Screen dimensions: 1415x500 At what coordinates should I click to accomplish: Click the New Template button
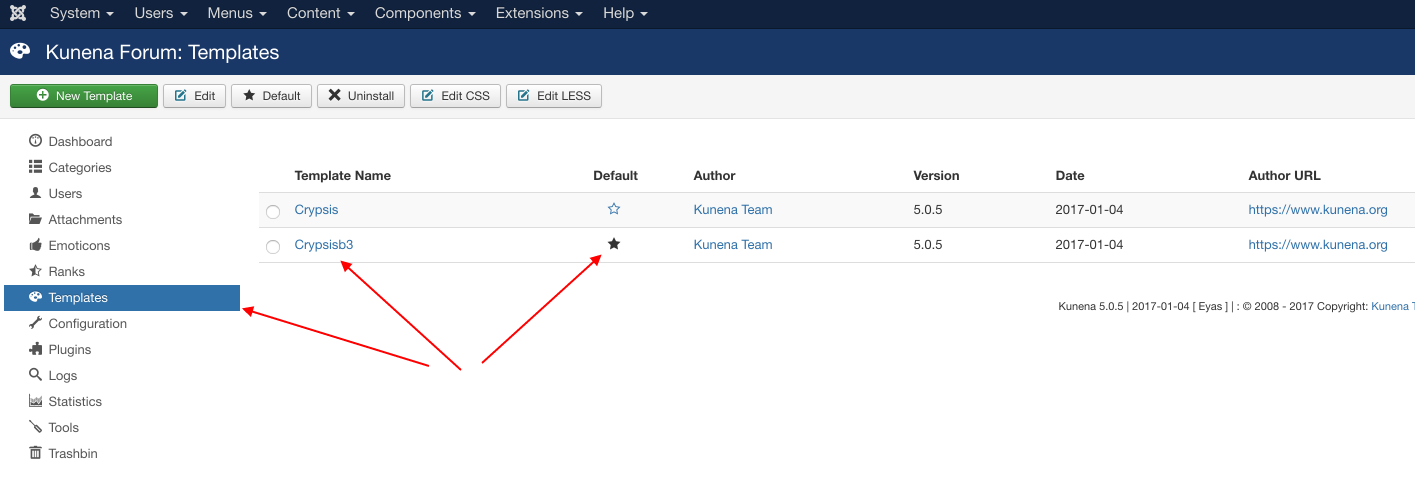[x=84, y=96]
